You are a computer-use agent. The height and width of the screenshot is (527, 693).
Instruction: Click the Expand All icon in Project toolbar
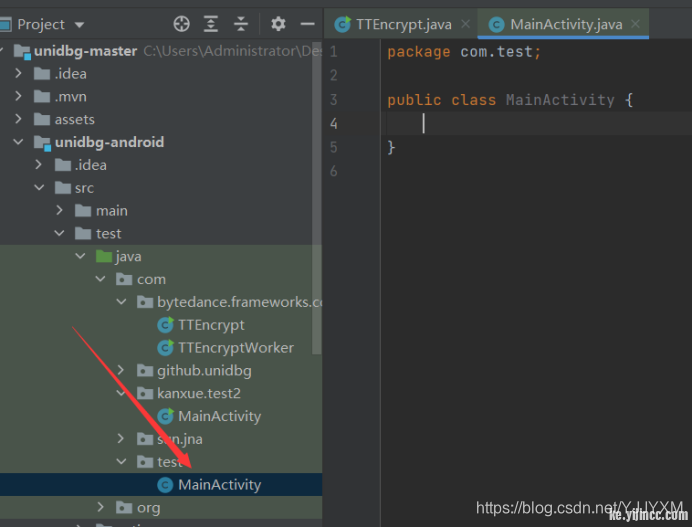[211, 24]
